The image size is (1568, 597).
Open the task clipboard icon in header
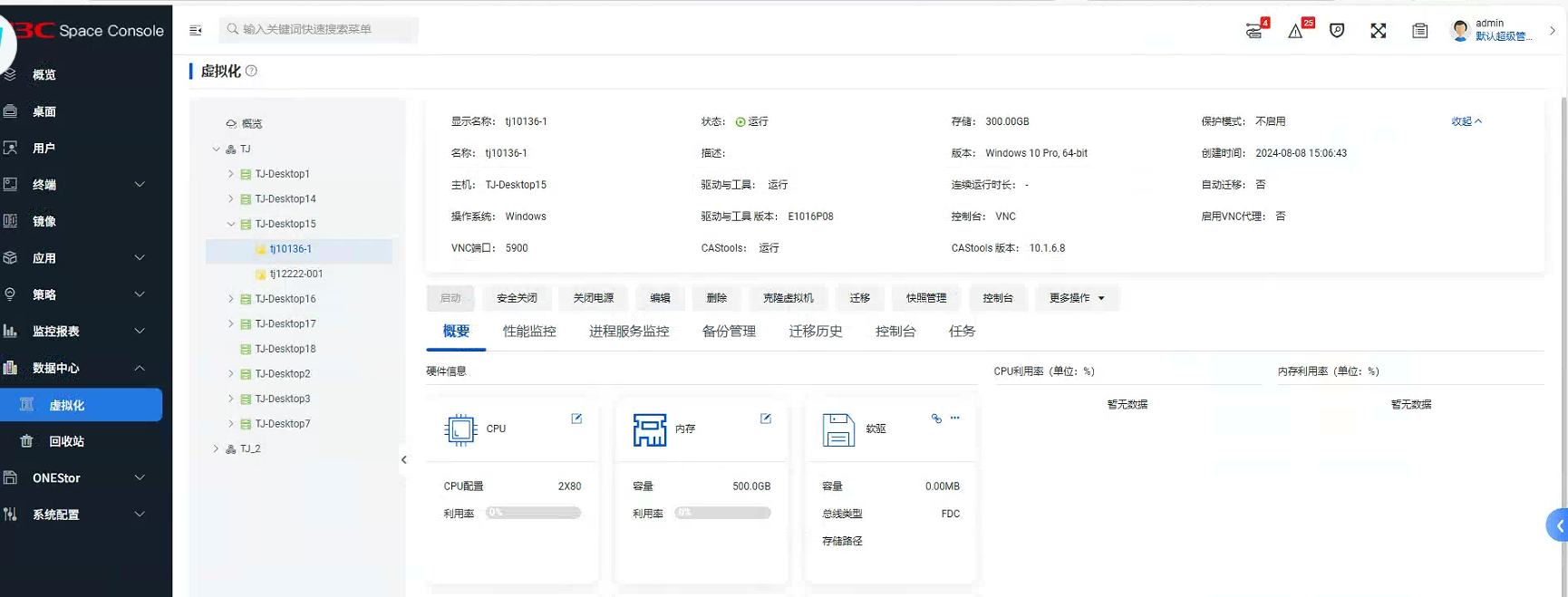1419,31
